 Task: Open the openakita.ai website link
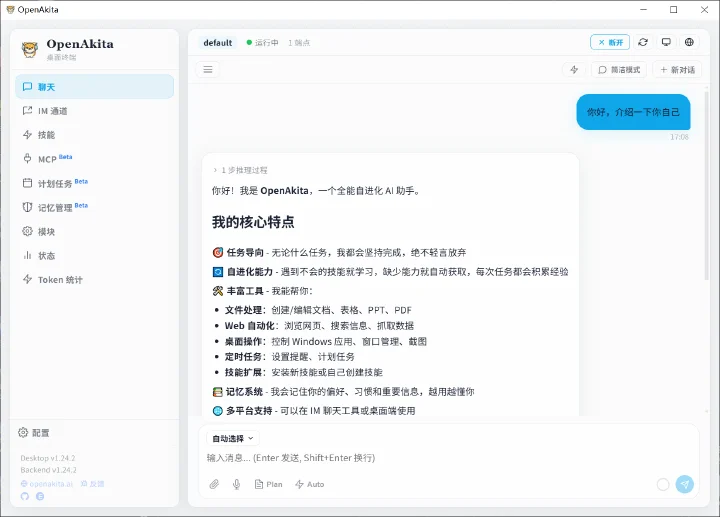(x=47, y=484)
